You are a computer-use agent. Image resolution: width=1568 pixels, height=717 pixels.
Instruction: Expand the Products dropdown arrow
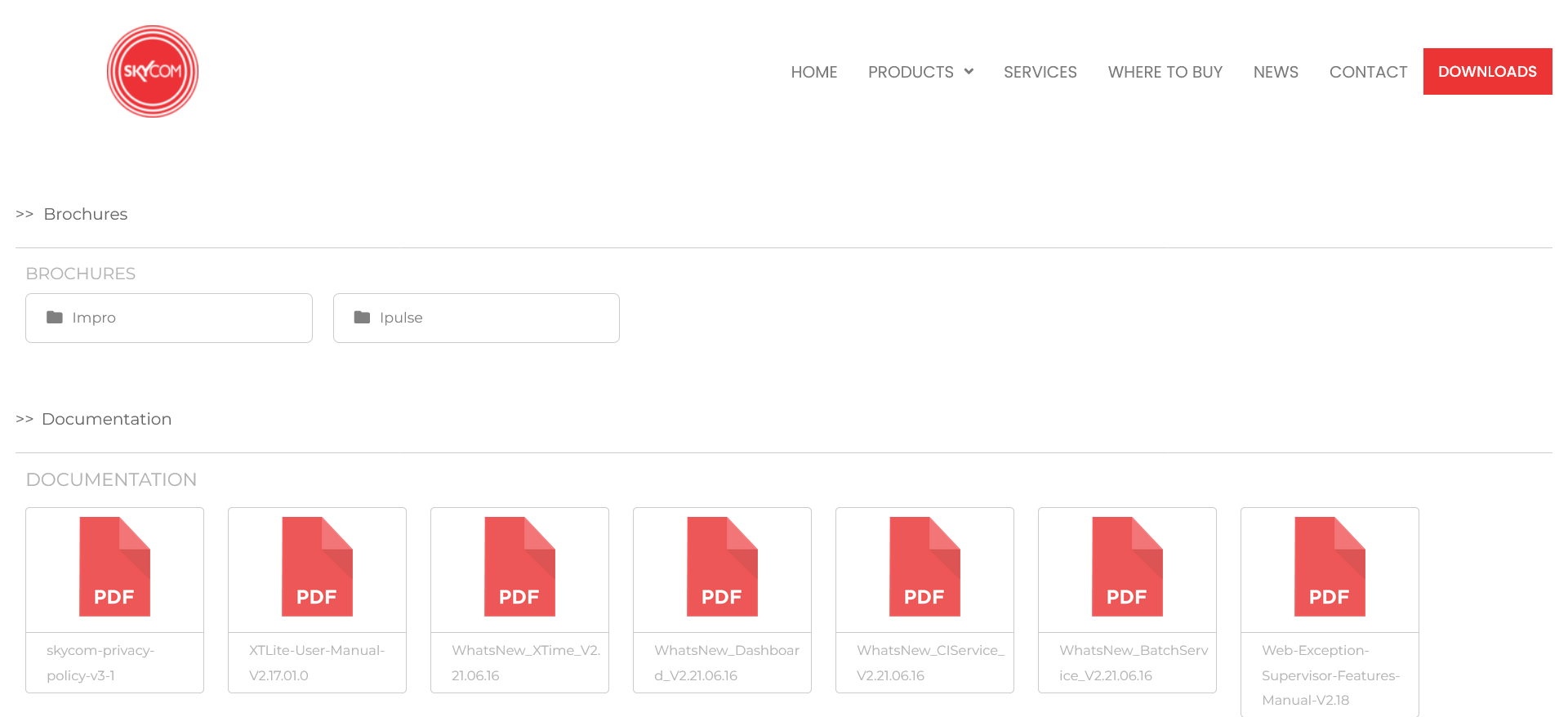[969, 72]
